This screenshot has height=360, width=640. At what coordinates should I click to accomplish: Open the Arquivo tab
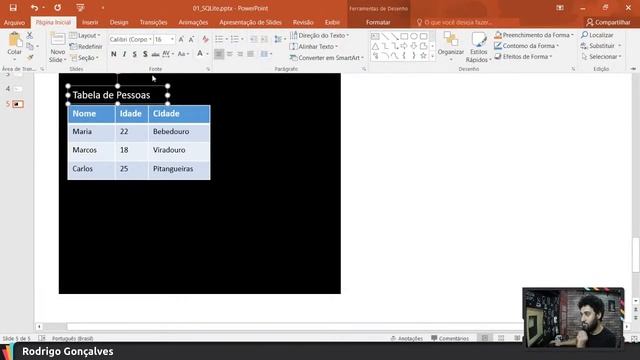tap(14, 22)
